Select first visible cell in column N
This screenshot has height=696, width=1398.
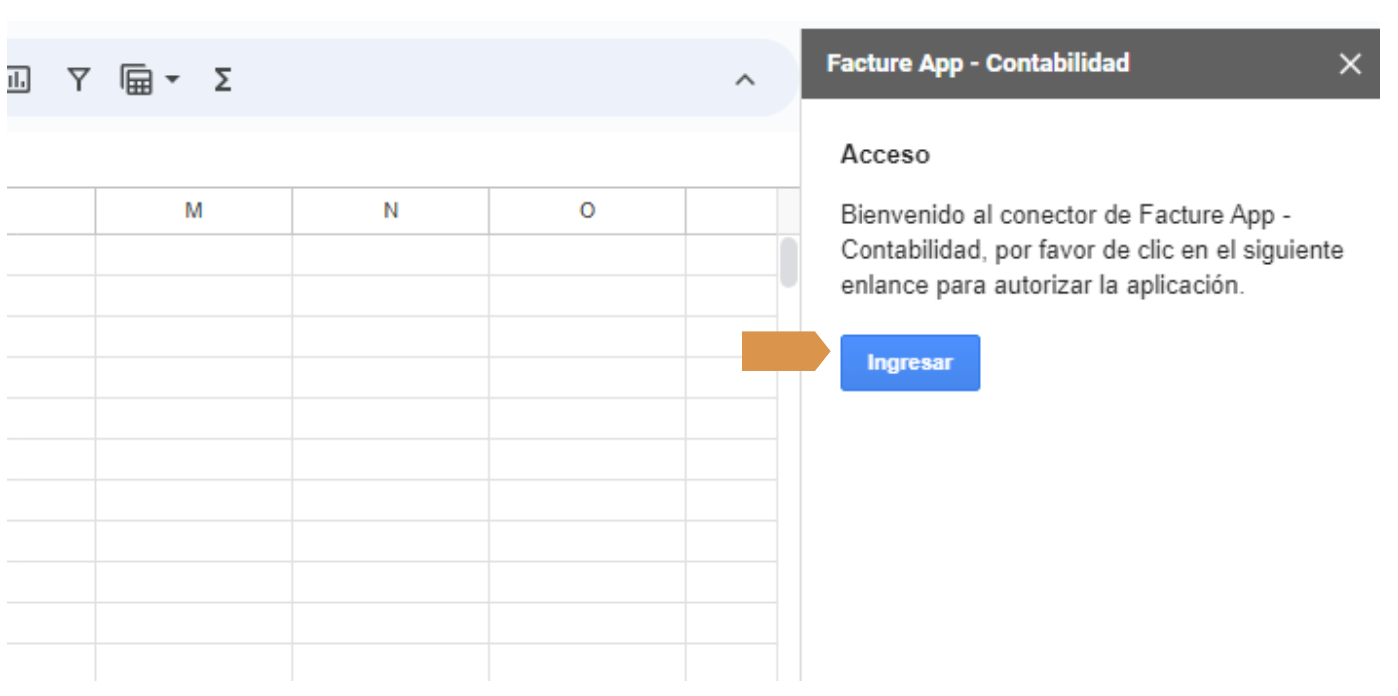(x=391, y=255)
